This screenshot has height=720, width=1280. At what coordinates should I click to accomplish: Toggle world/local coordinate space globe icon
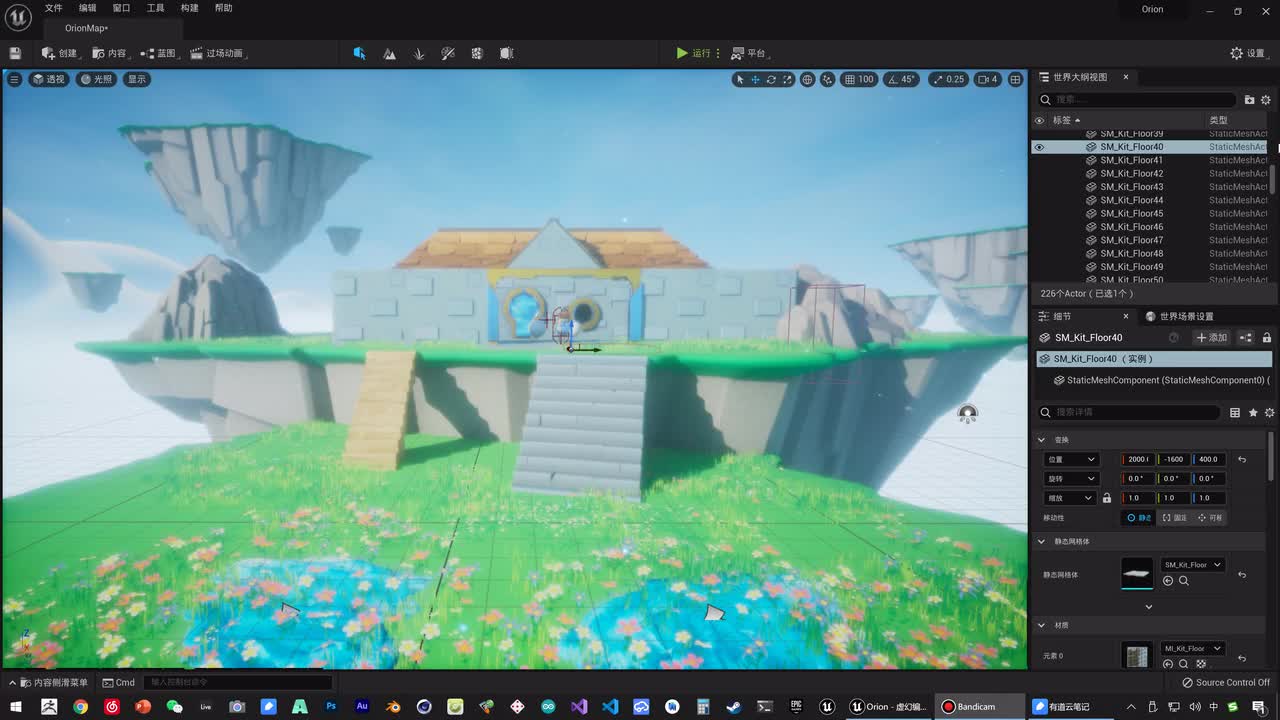807,79
